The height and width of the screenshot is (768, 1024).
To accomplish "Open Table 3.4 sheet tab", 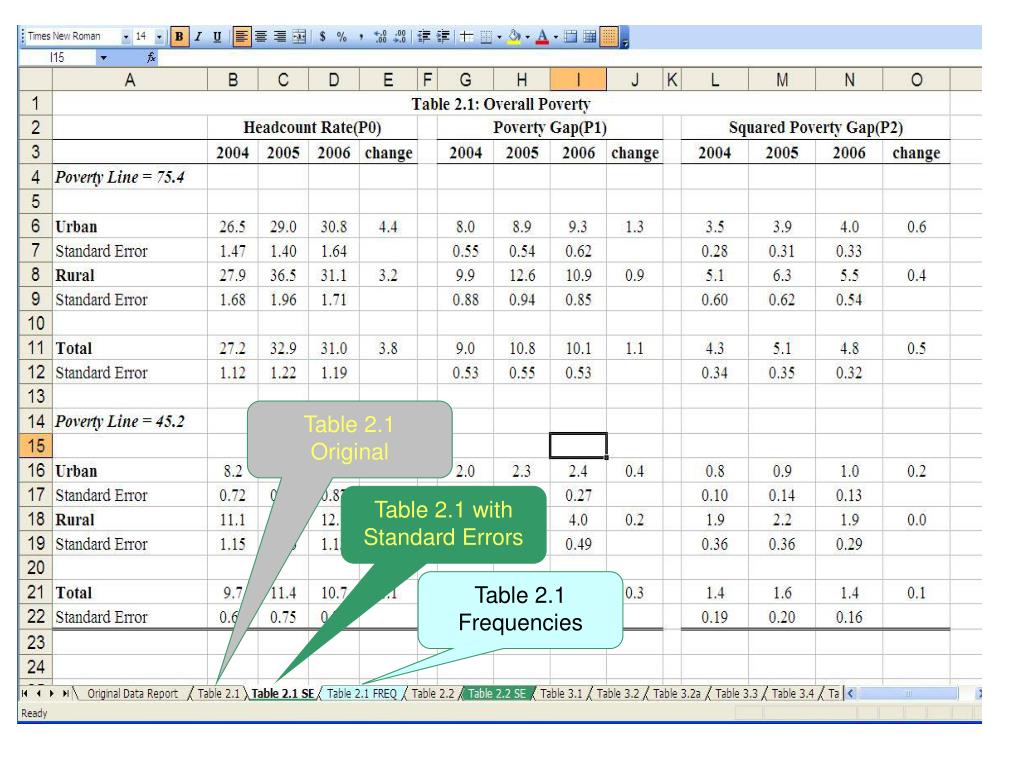I will tap(793, 694).
